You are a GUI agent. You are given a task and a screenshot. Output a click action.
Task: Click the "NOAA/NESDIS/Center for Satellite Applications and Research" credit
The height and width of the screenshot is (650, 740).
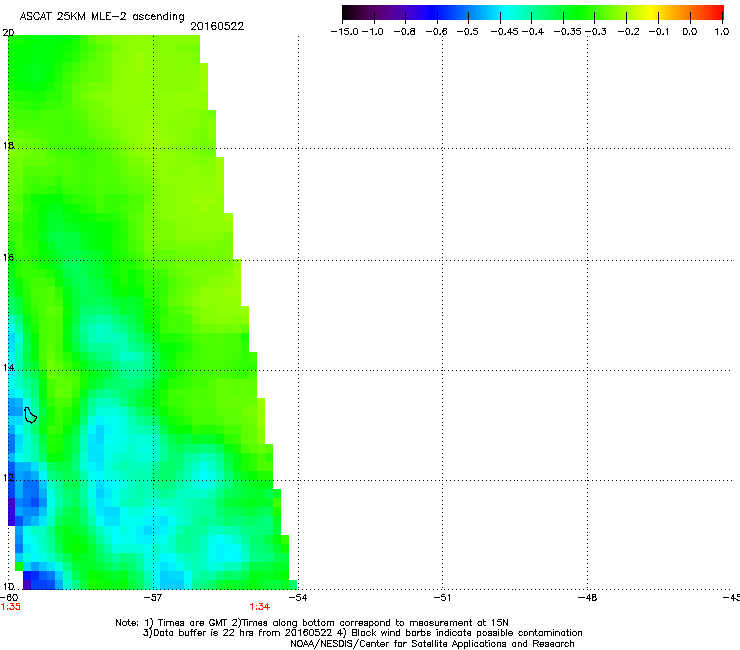click(x=432, y=644)
